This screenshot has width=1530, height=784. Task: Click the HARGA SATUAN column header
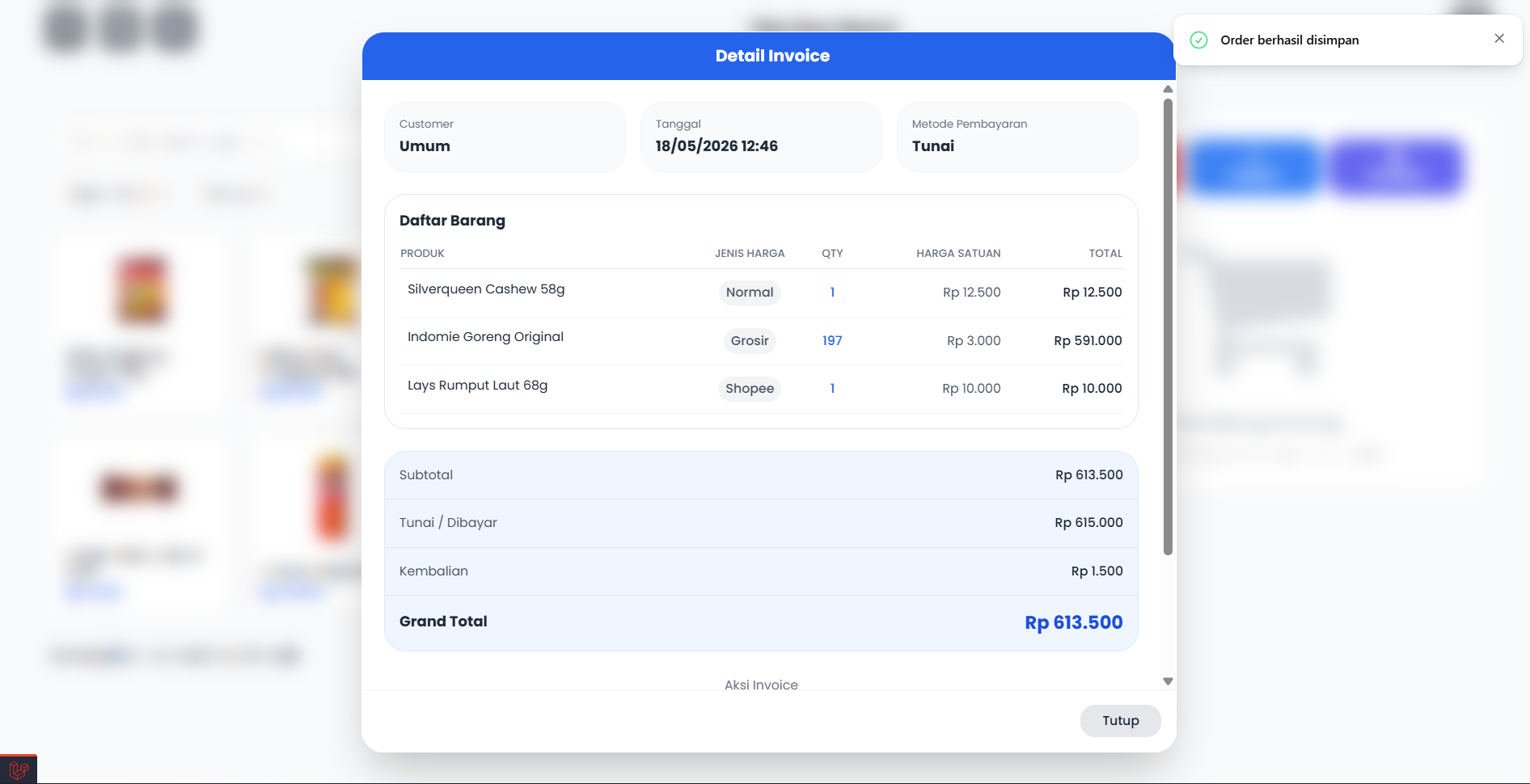pos(958,254)
